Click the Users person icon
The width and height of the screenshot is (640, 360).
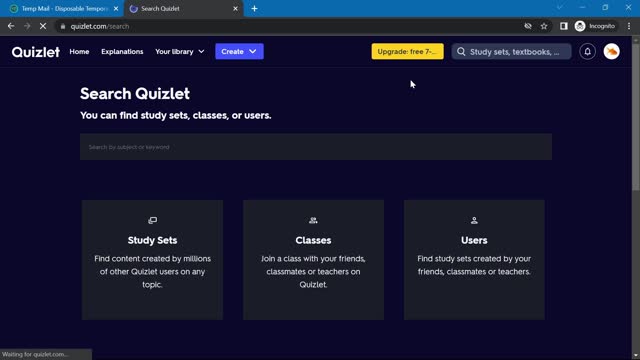pyautogui.click(x=474, y=220)
